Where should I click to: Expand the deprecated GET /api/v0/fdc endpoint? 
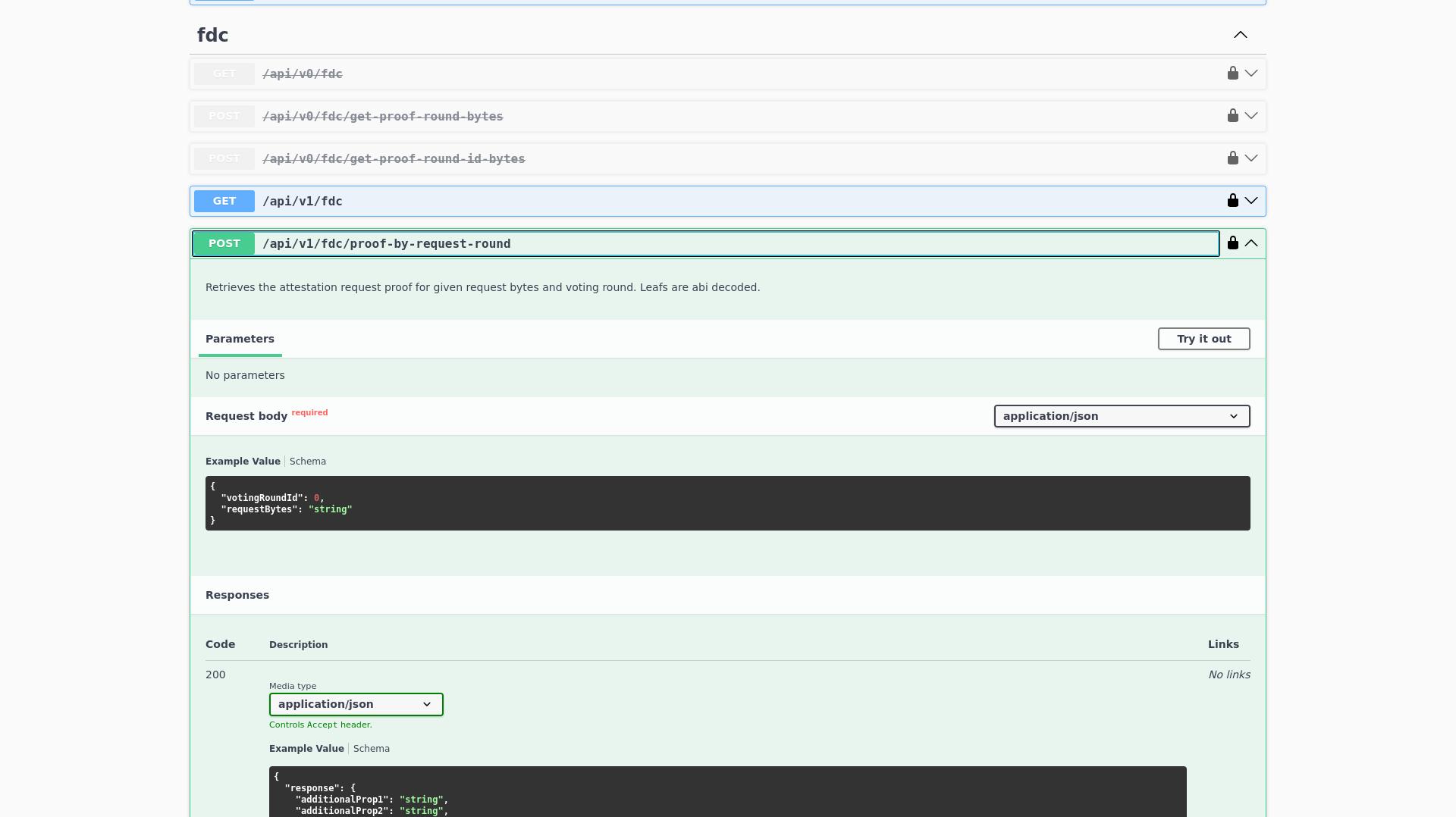pyautogui.click(x=1252, y=74)
